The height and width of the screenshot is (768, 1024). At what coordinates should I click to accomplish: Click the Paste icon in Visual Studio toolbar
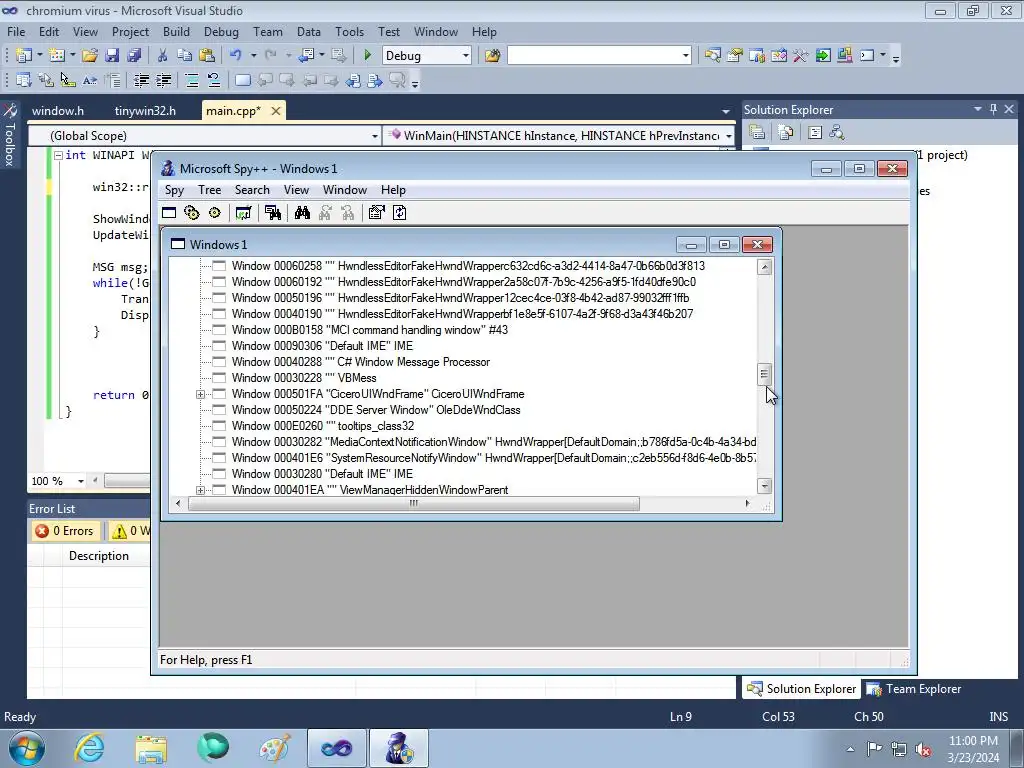pyautogui.click(x=207, y=56)
